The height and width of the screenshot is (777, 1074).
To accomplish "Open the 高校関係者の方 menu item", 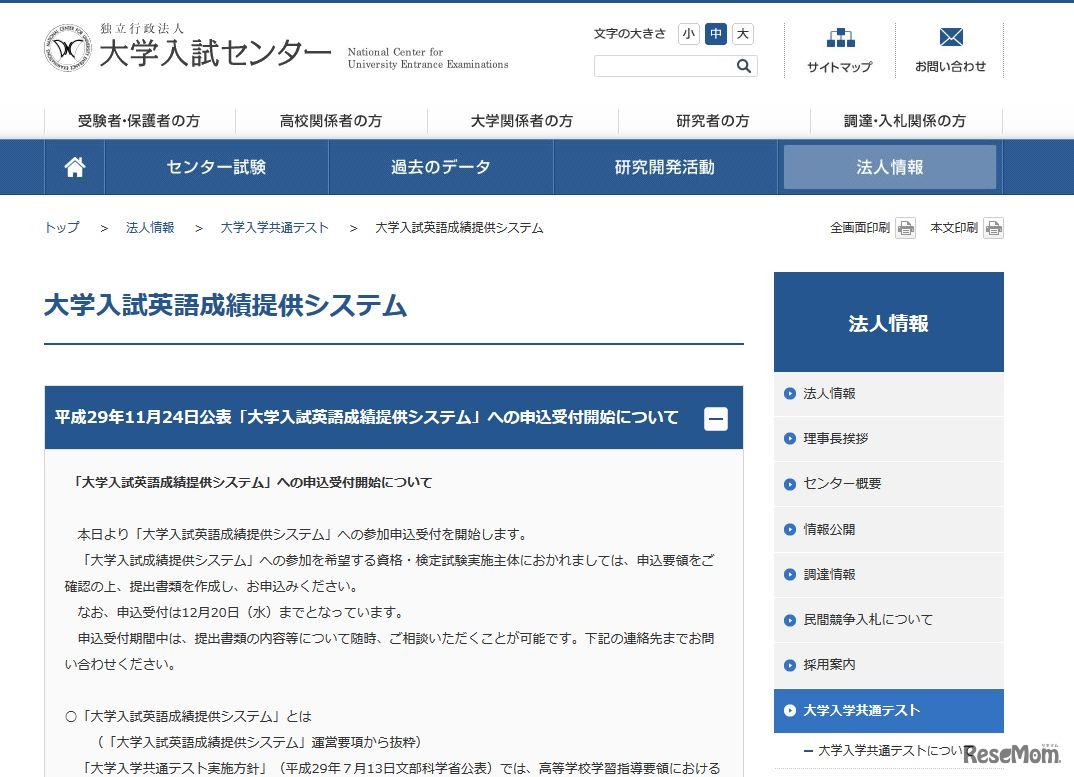I will [x=332, y=121].
